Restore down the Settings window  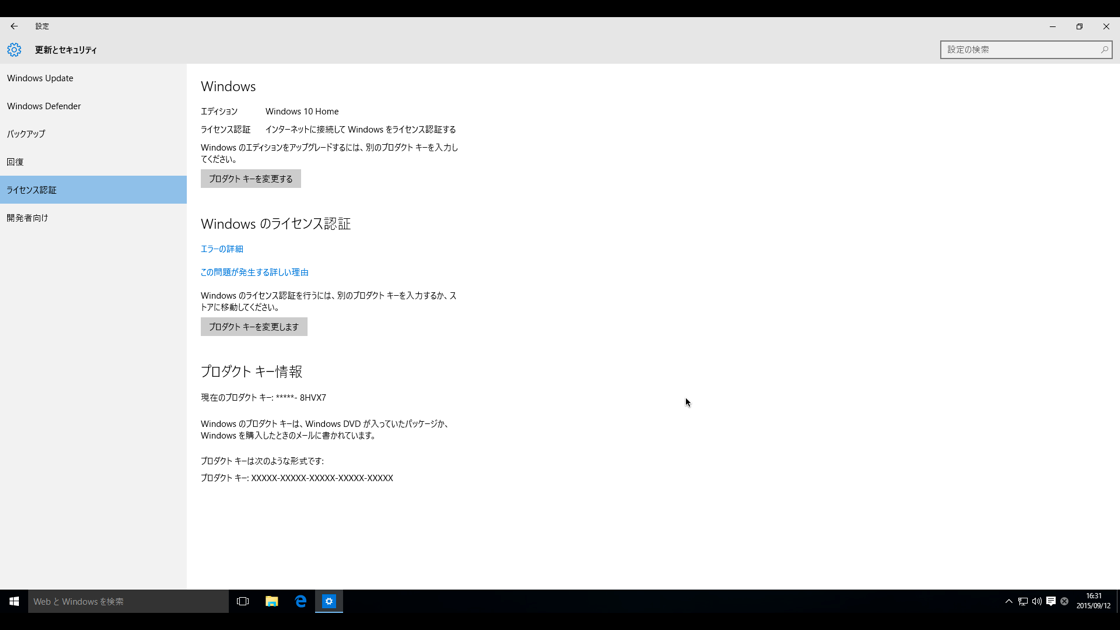coord(1079,26)
